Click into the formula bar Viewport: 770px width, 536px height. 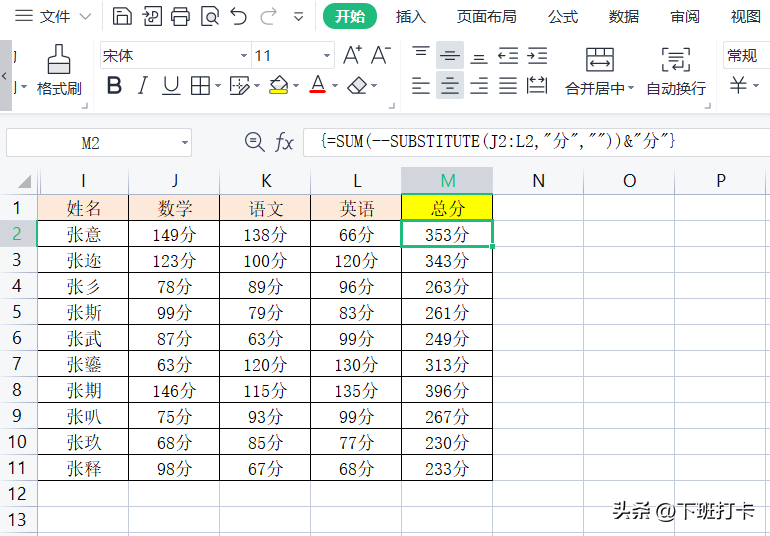pos(537,142)
